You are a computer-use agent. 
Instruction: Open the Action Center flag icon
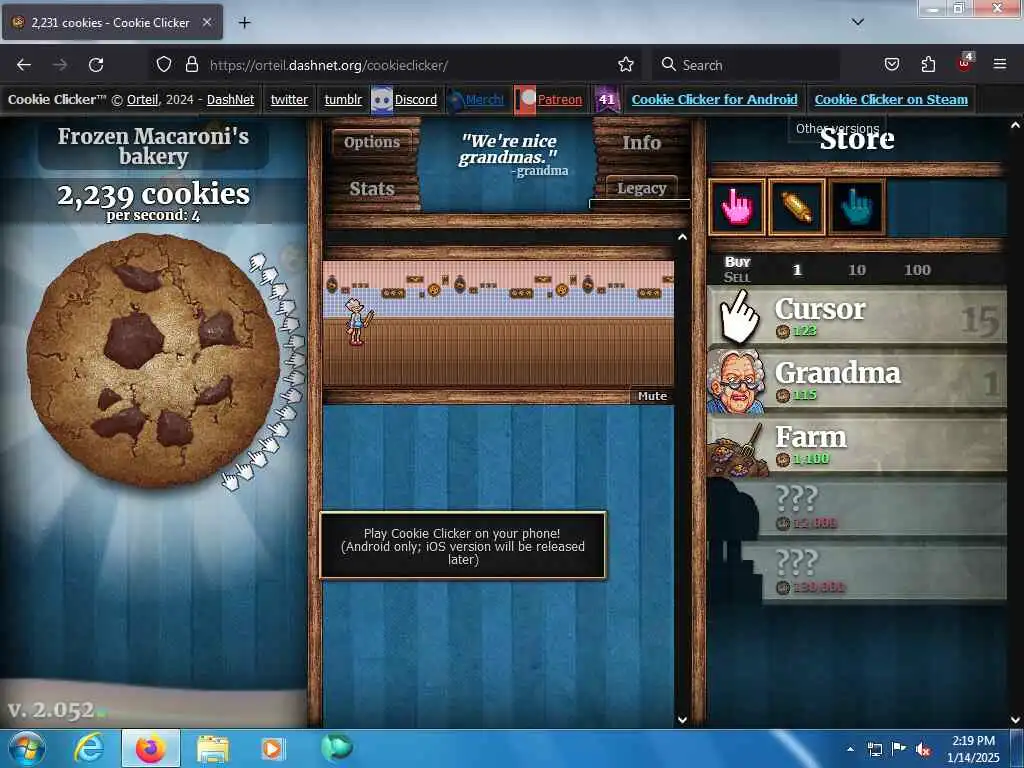898,749
